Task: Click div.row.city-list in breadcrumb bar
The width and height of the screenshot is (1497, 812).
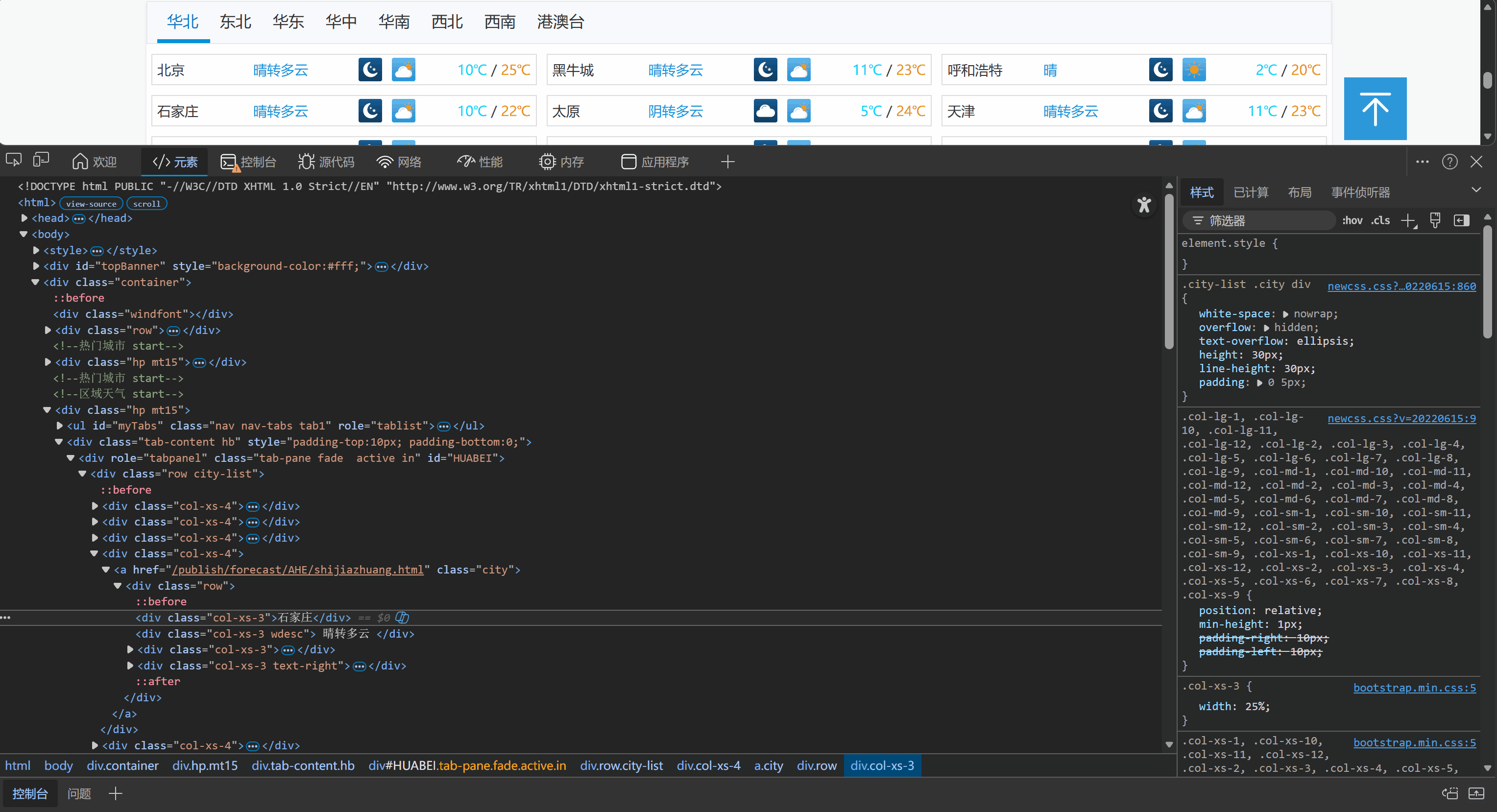Action: click(621, 765)
